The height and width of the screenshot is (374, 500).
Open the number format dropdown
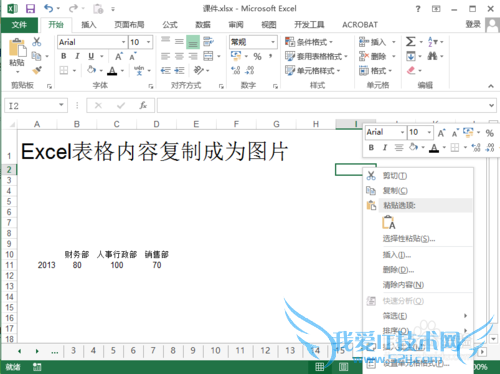pyautogui.click(x=273, y=42)
